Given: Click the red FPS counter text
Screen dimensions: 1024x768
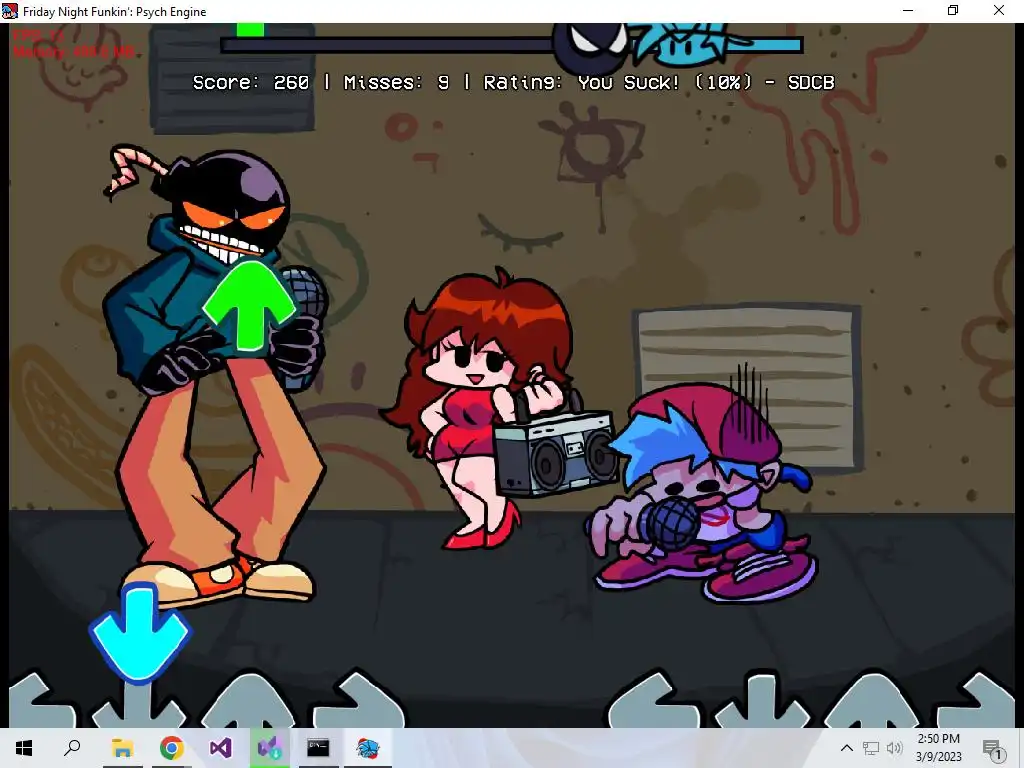Looking at the screenshot, I should [39, 35].
